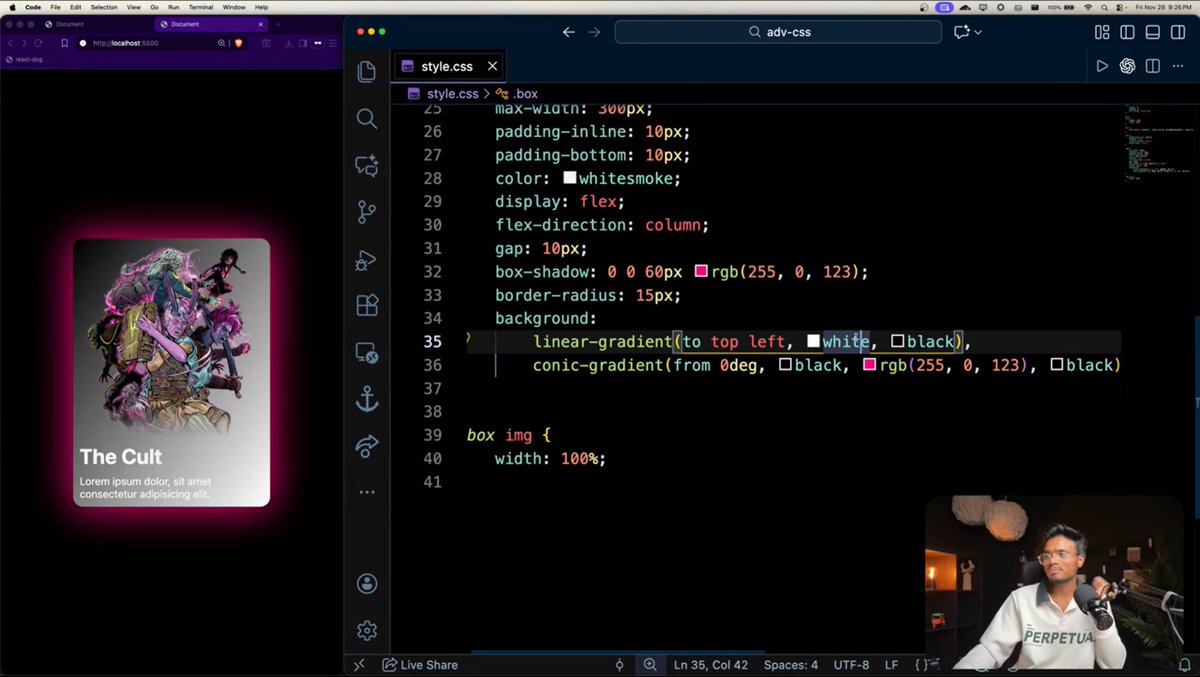Toggle the primary sidebar layout

coord(1127,32)
